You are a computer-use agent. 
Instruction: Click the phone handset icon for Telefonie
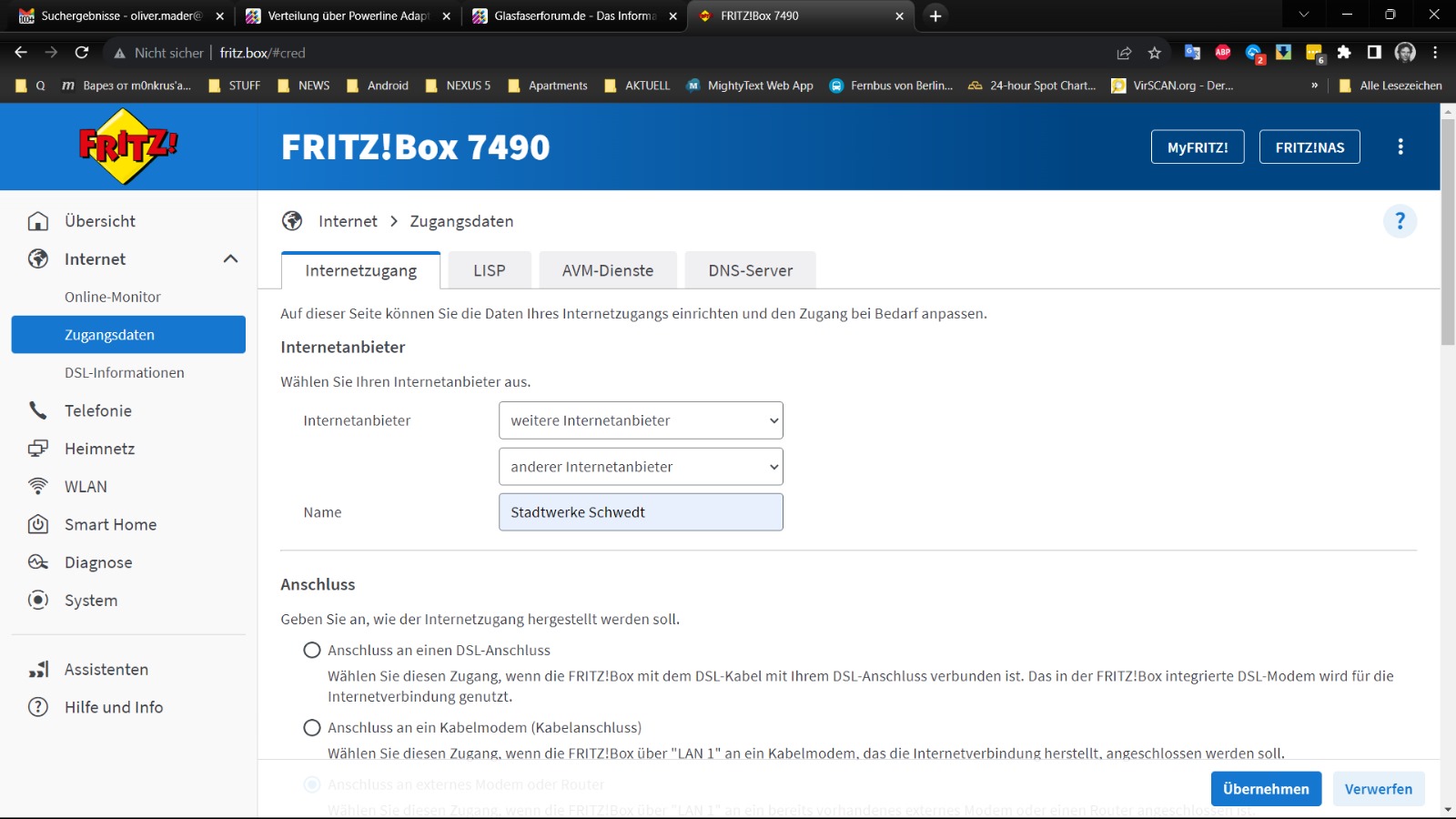[38, 410]
